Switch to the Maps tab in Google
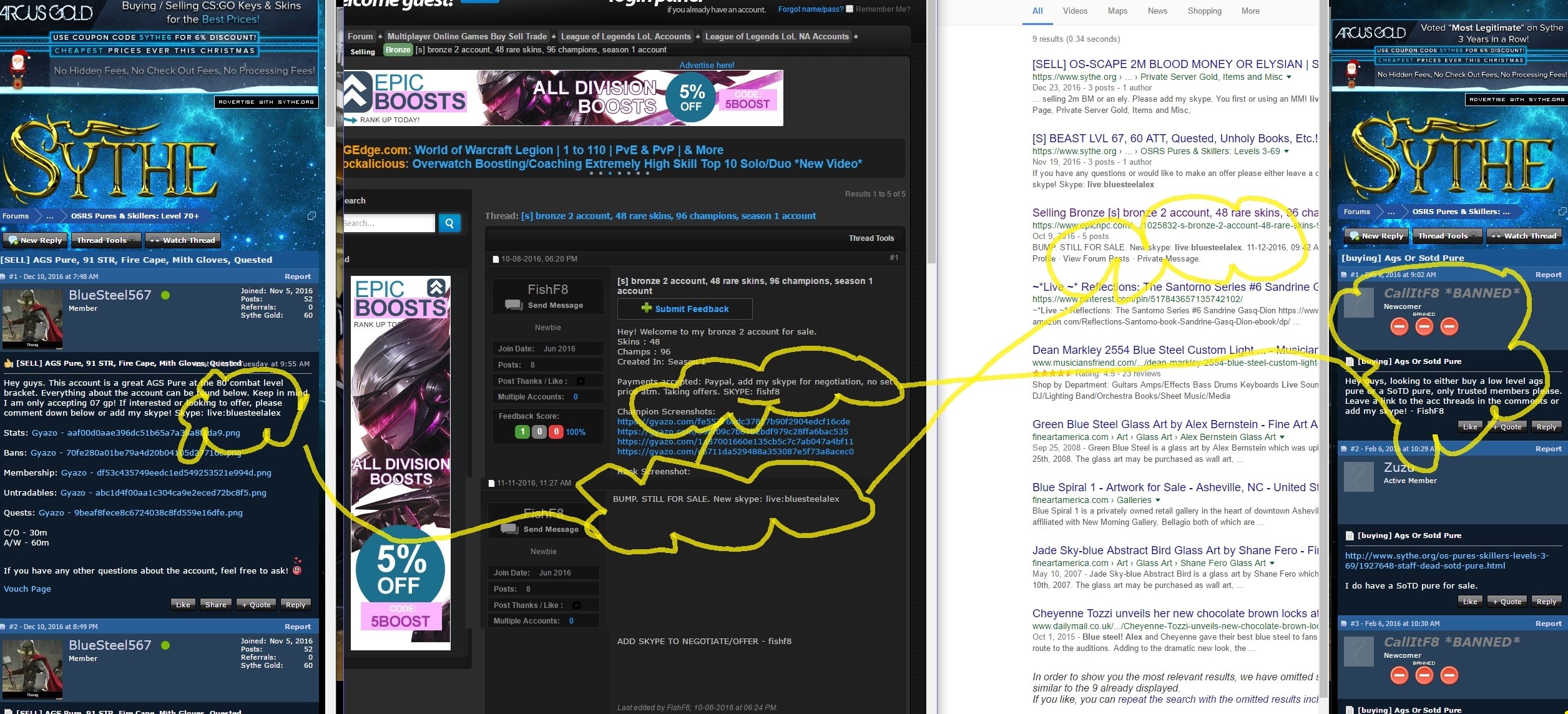This screenshot has height=714, width=1568. pyautogui.click(x=1117, y=11)
